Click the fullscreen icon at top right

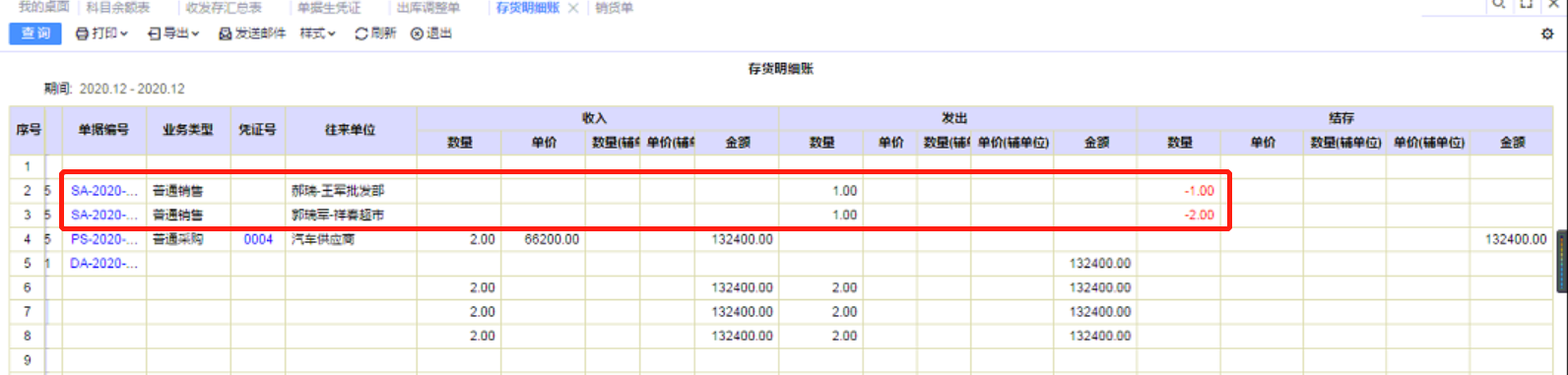pyautogui.click(x=1527, y=4)
